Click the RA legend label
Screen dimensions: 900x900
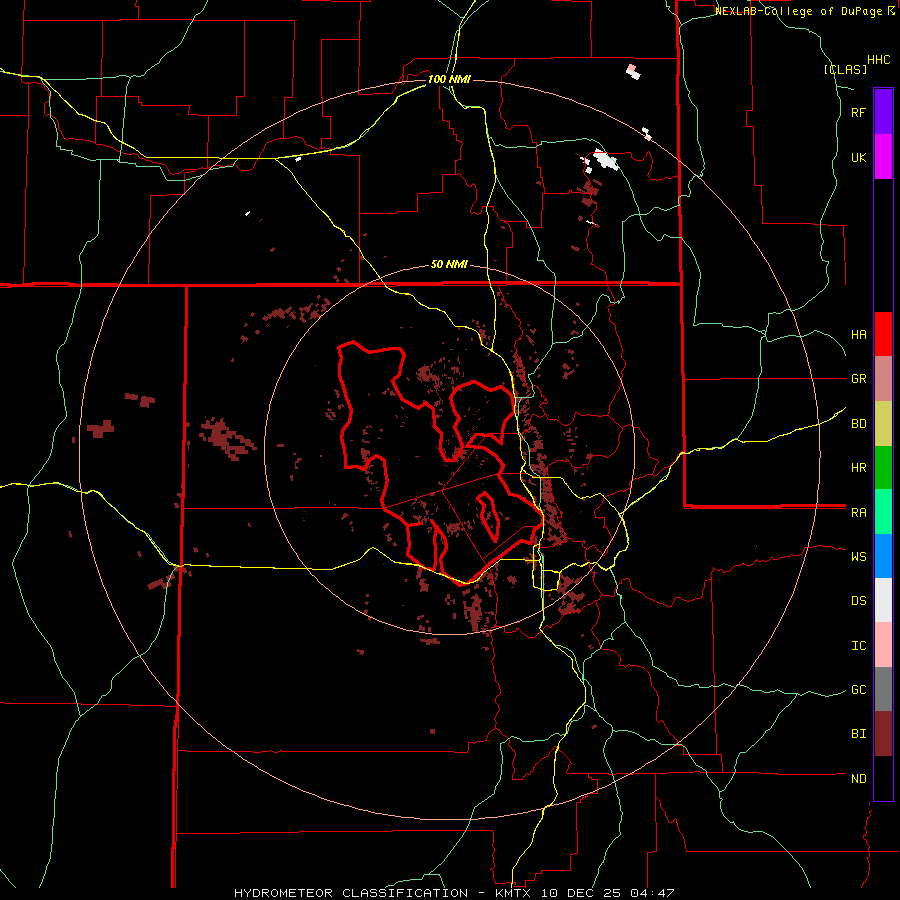click(859, 513)
